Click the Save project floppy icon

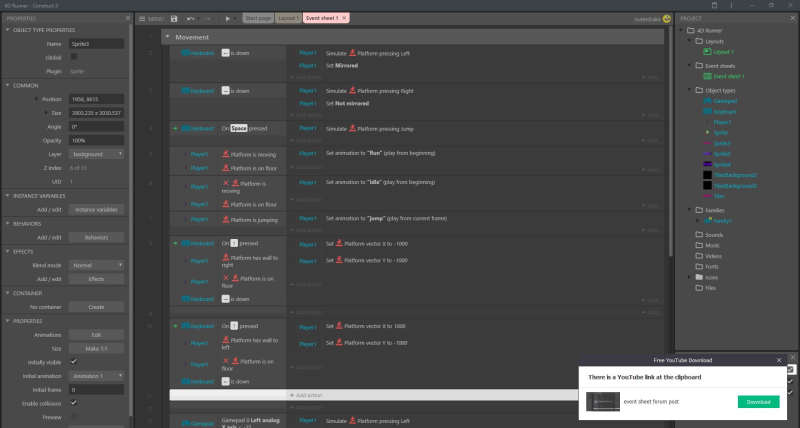[x=174, y=18]
